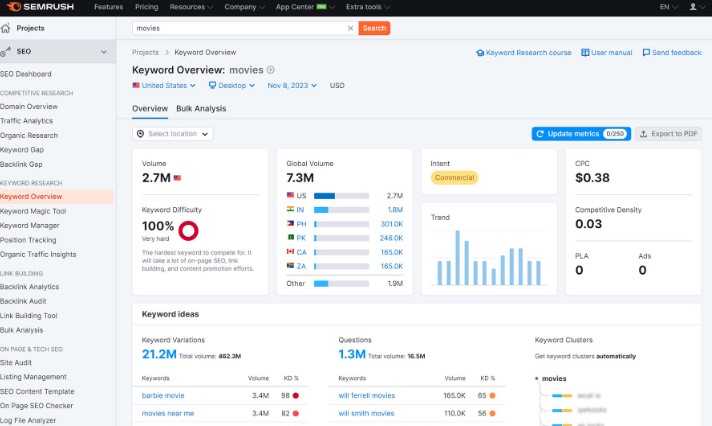Click the United States flag icon
This screenshot has height=426, width=712.
coord(136,85)
